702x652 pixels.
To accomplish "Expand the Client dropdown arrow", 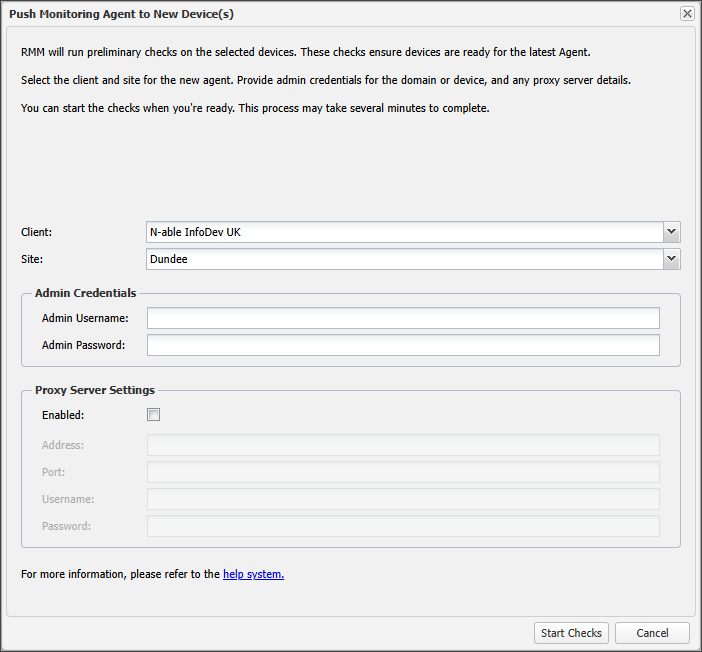I will pos(671,232).
